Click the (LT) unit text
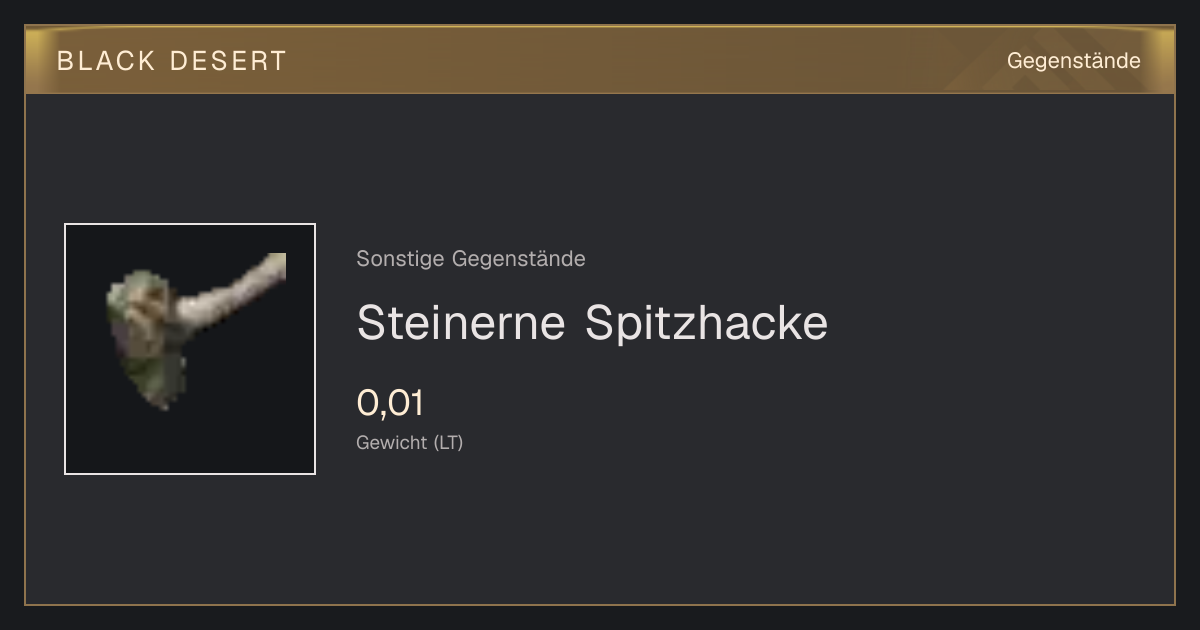 pos(448,443)
